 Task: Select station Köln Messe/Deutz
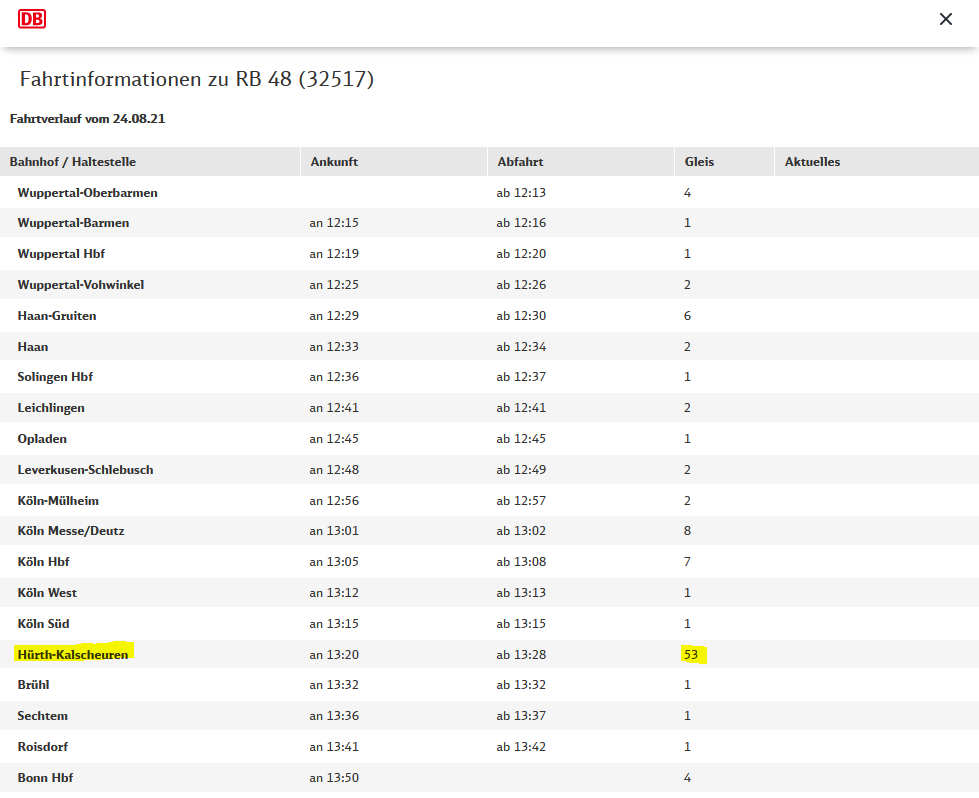(71, 531)
